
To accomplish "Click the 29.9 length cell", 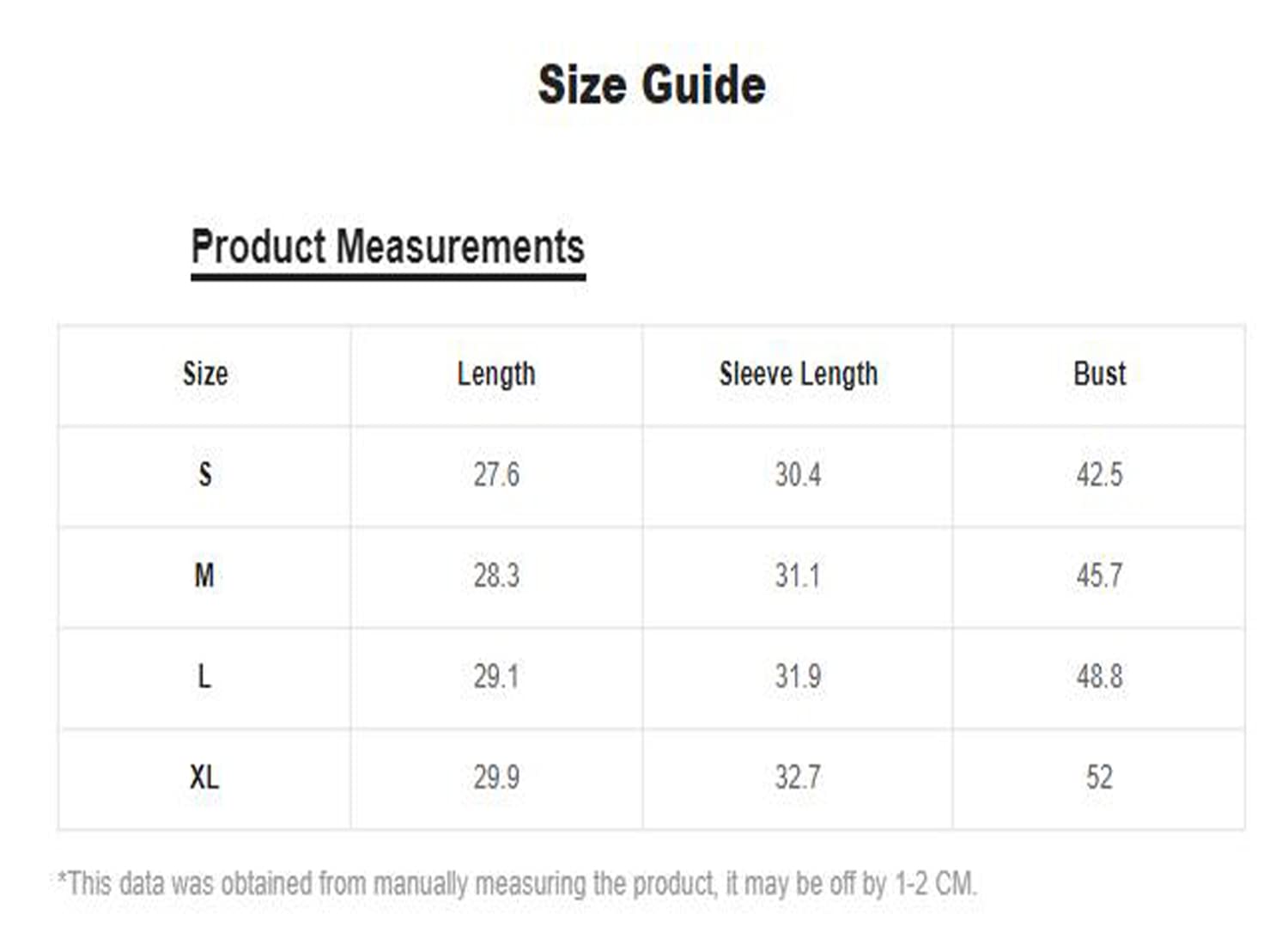I will click(x=496, y=777).
